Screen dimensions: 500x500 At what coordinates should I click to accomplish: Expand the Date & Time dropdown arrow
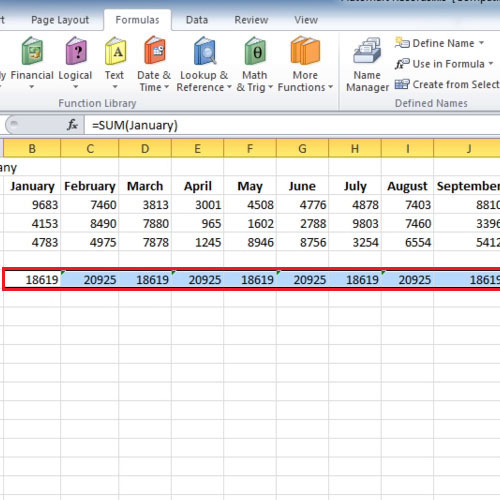click(x=166, y=87)
